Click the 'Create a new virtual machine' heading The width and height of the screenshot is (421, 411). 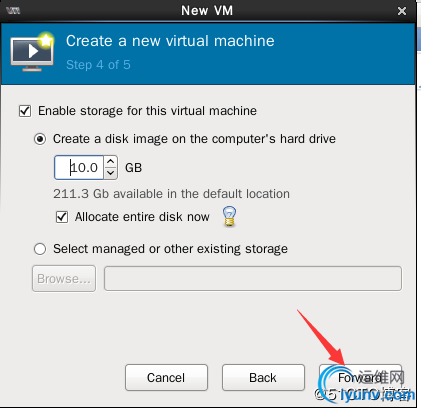(x=170, y=41)
